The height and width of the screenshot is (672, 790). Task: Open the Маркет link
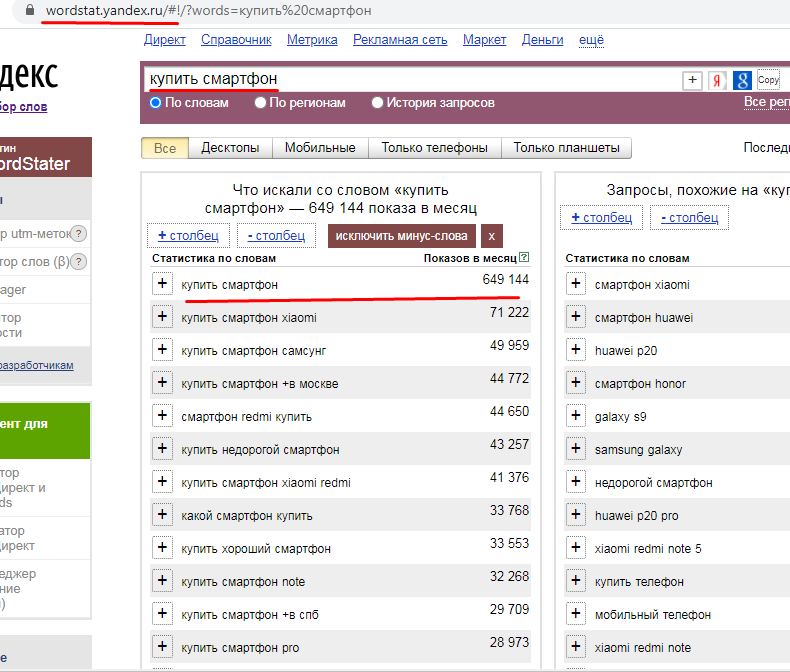click(485, 40)
